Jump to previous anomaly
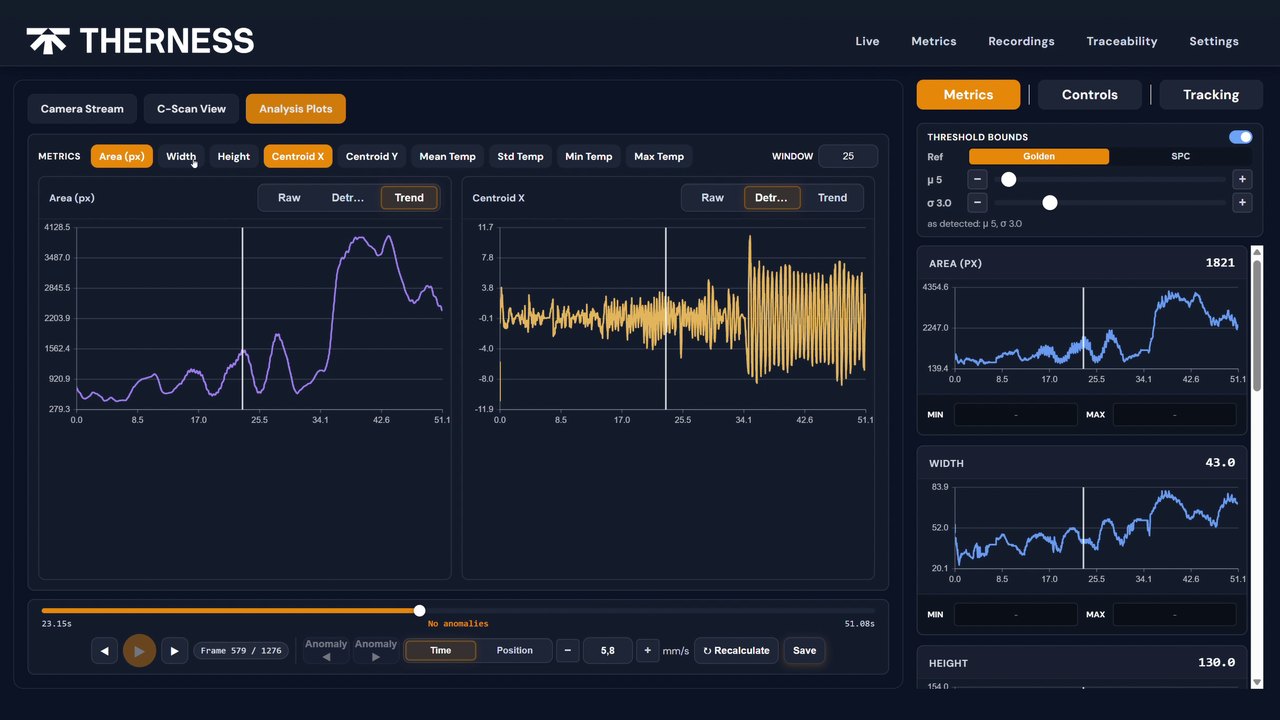 tap(326, 651)
